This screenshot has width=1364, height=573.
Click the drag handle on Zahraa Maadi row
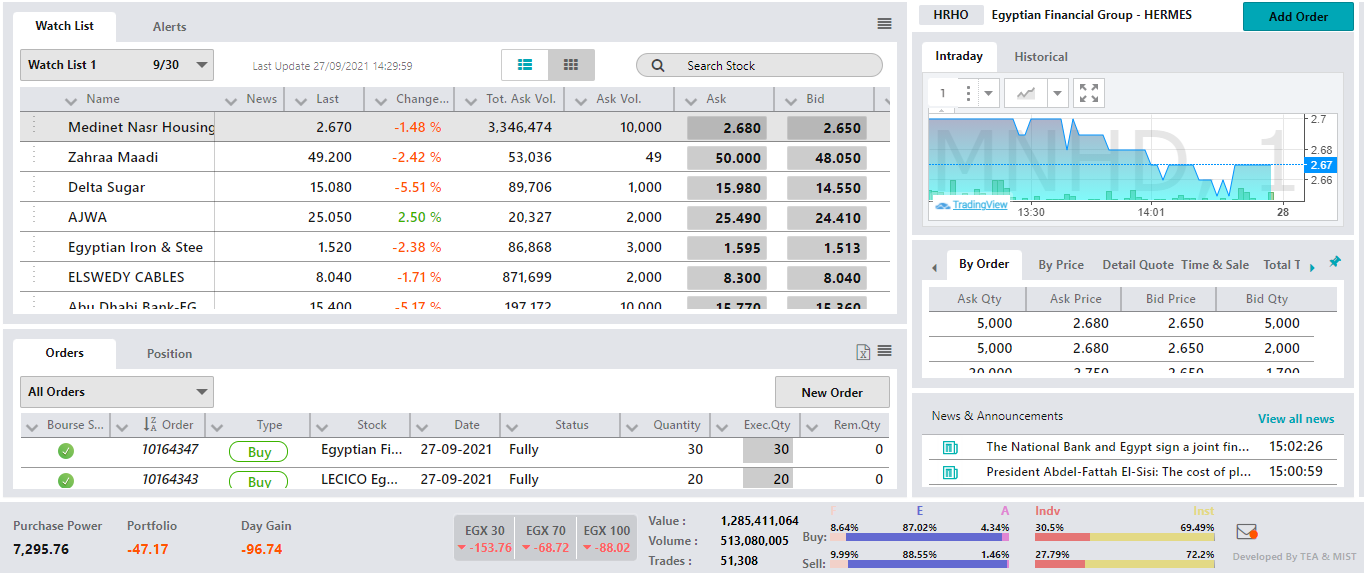click(x=32, y=156)
